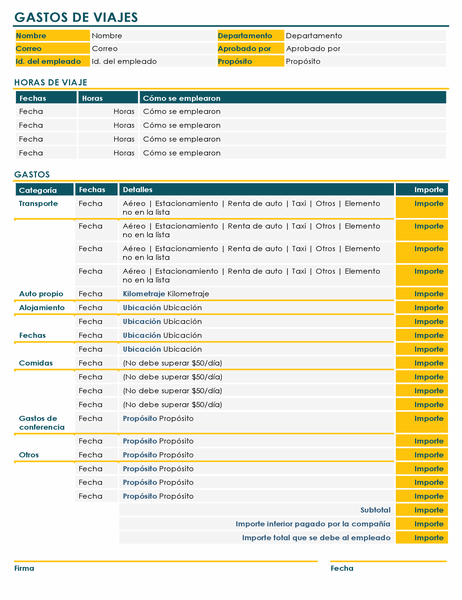The image size is (462, 600).
Task: Click the bold Kilometraje label
Action: click(144, 293)
